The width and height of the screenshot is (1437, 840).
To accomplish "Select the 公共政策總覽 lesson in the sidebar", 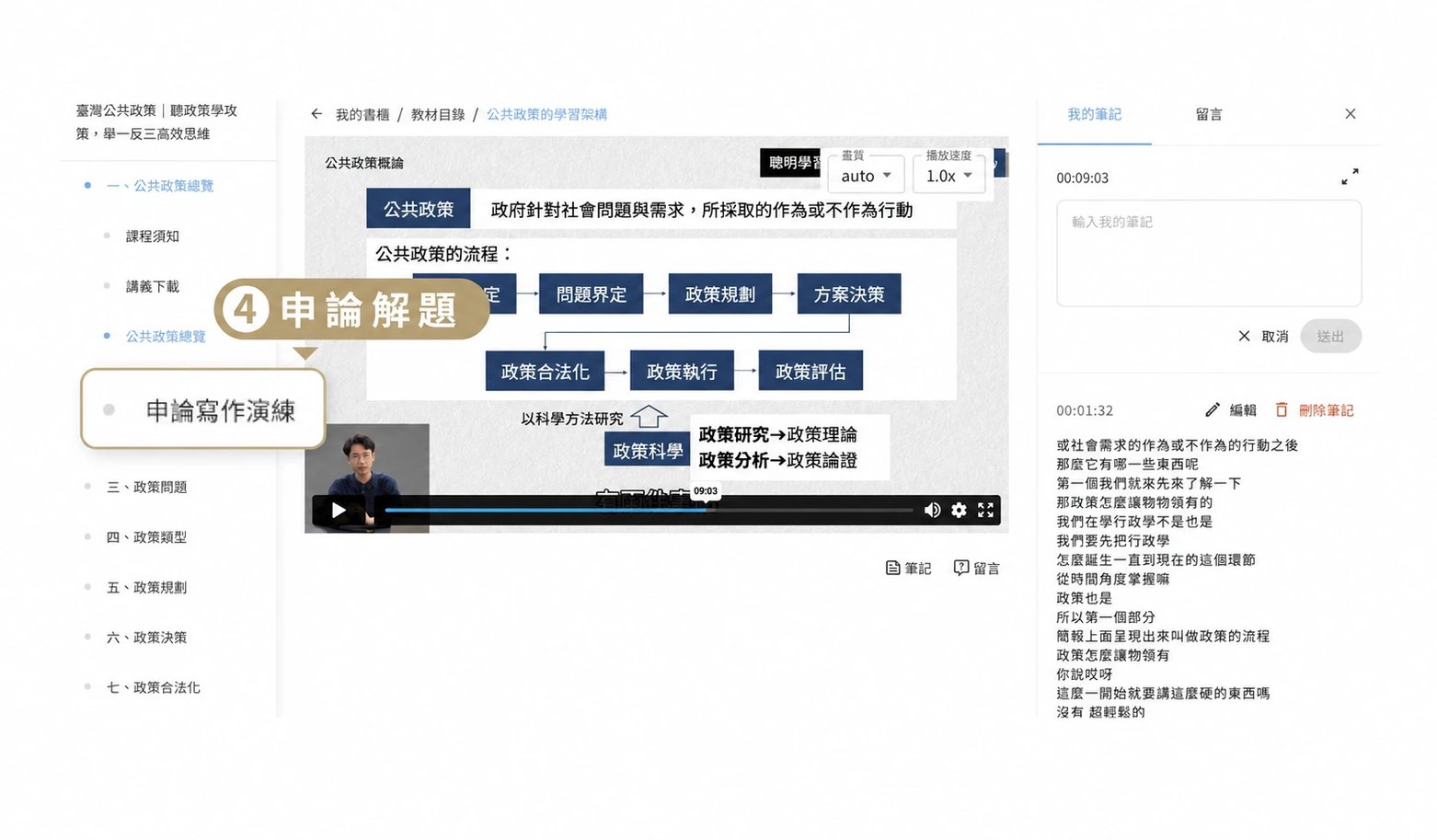I will click(x=166, y=336).
